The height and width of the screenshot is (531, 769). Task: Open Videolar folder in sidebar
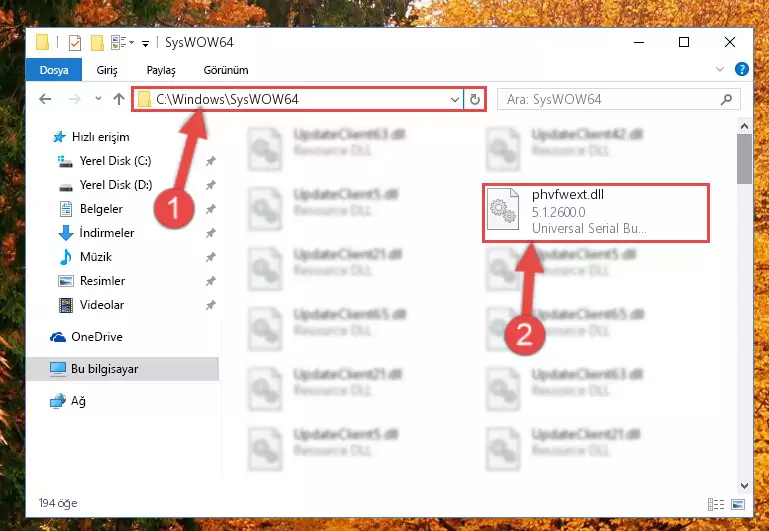tap(102, 305)
